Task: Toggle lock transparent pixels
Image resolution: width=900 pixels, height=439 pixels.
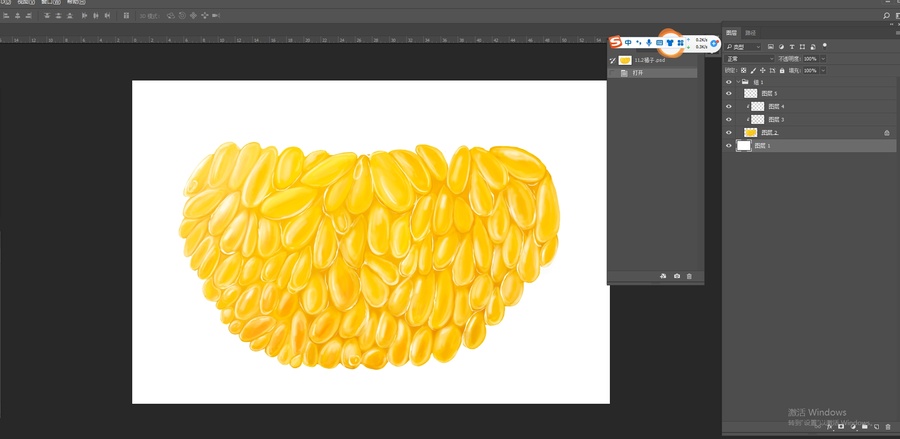Action: pos(743,70)
